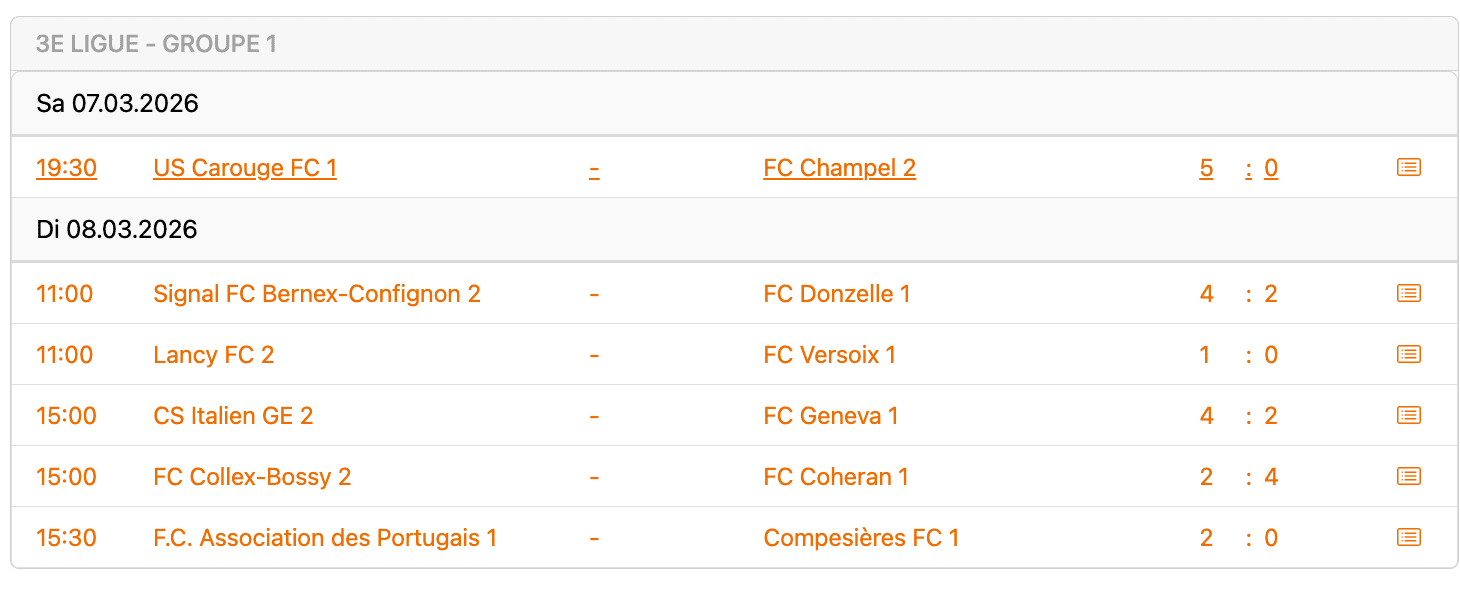Click the 3E LIGUE - GROUPE 1 header

click(156, 44)
